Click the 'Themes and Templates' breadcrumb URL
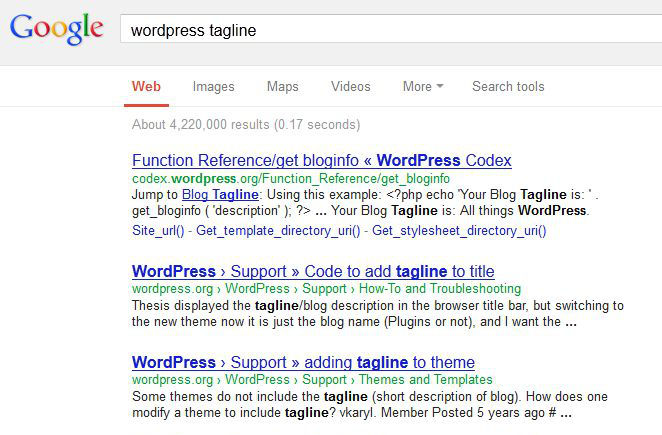Viewport: 662px width, 435px height. click(x=426, y=379)
